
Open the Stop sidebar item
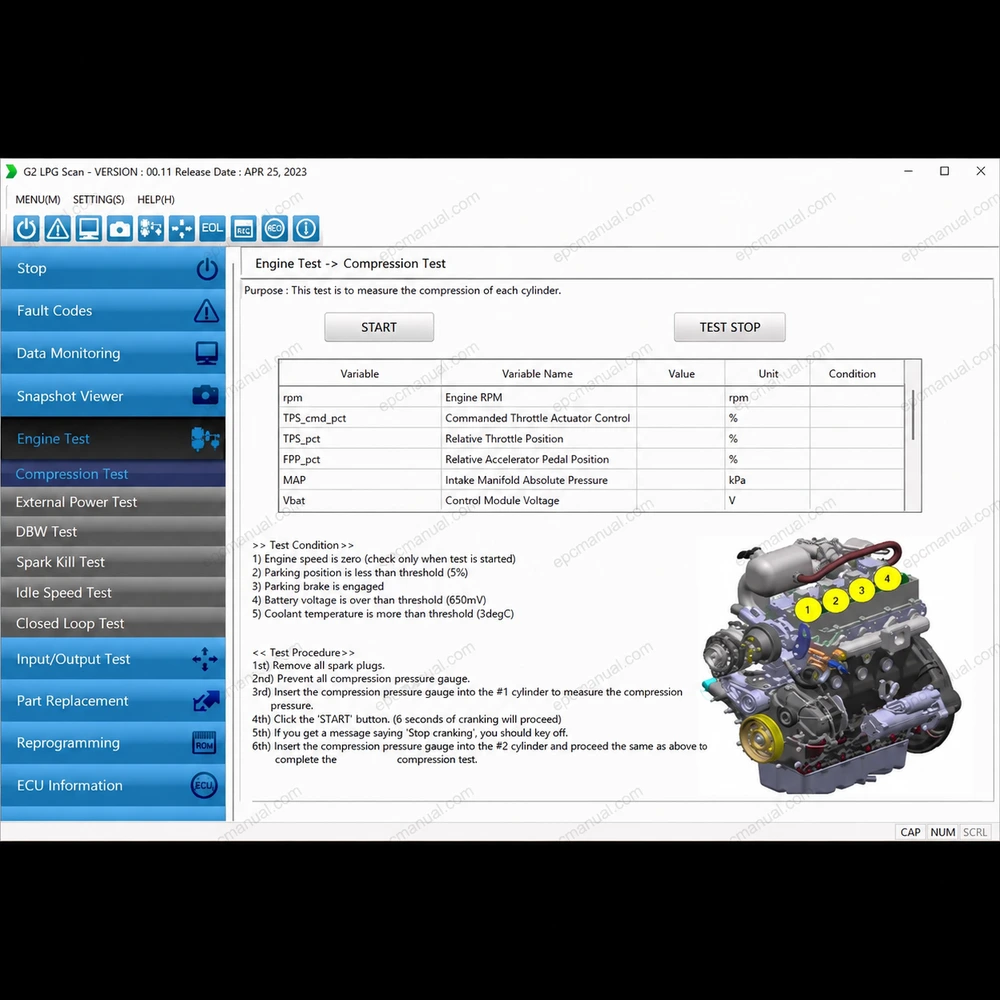click(x=113, y=268)
